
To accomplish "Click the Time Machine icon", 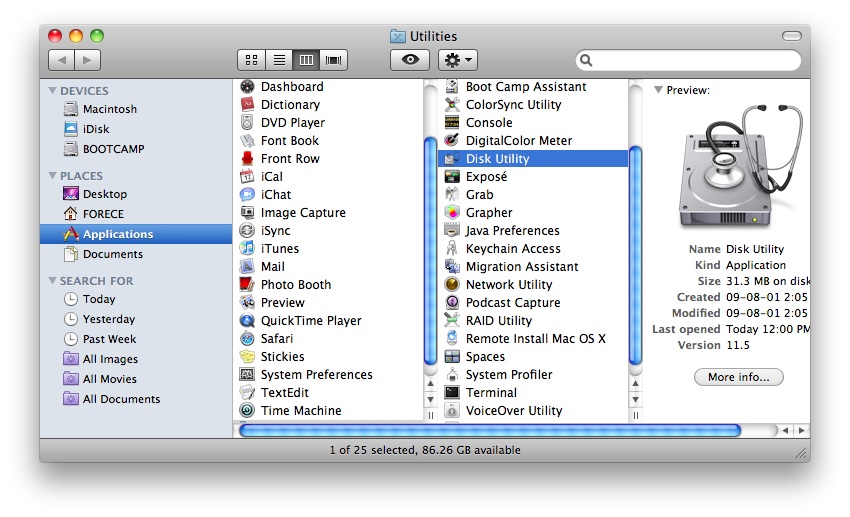I will click(x=247, y=410).
